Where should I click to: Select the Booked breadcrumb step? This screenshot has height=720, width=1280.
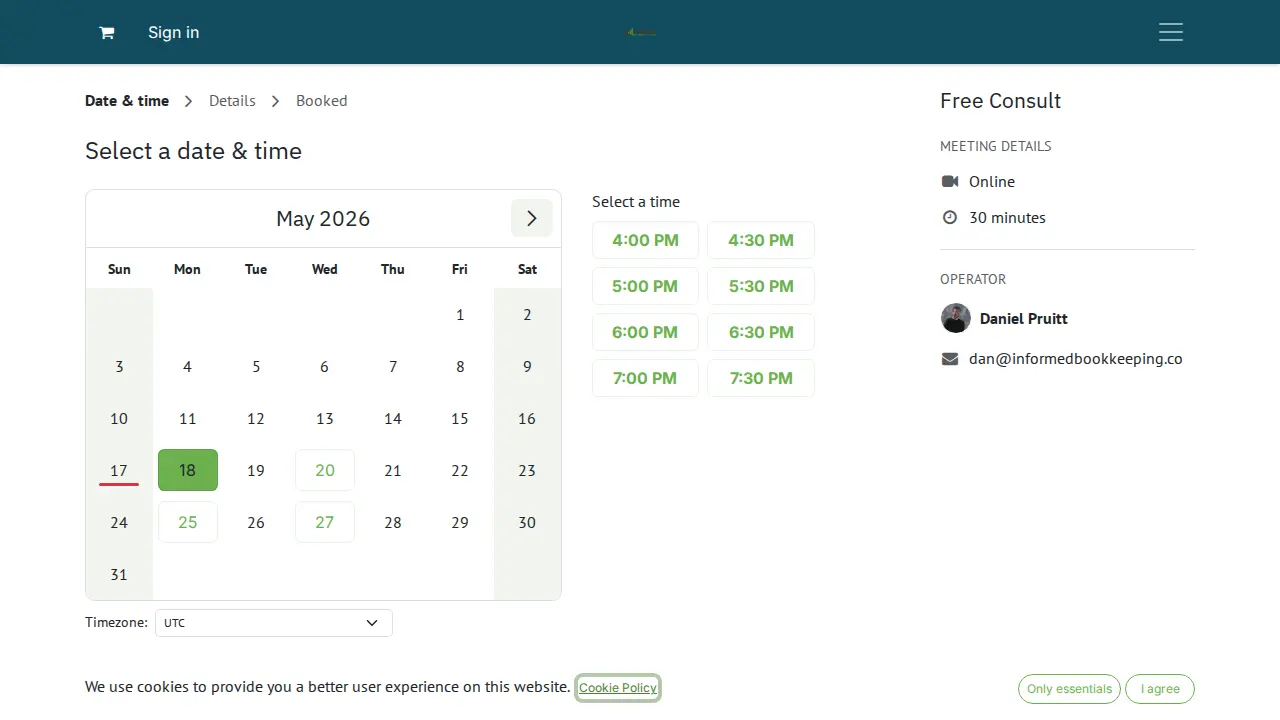point(322,100)
